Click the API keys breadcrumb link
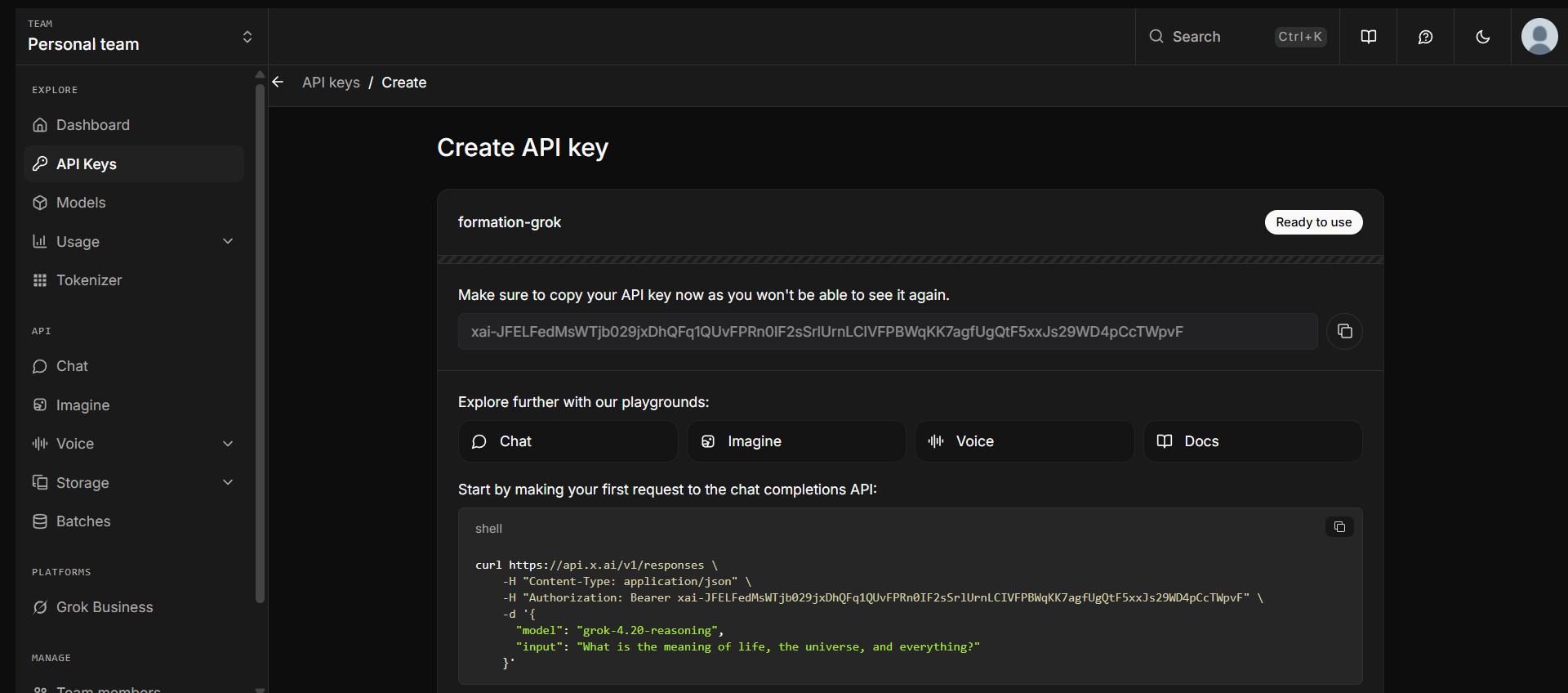Viewport: 1568px width, 693px height. 331,83
